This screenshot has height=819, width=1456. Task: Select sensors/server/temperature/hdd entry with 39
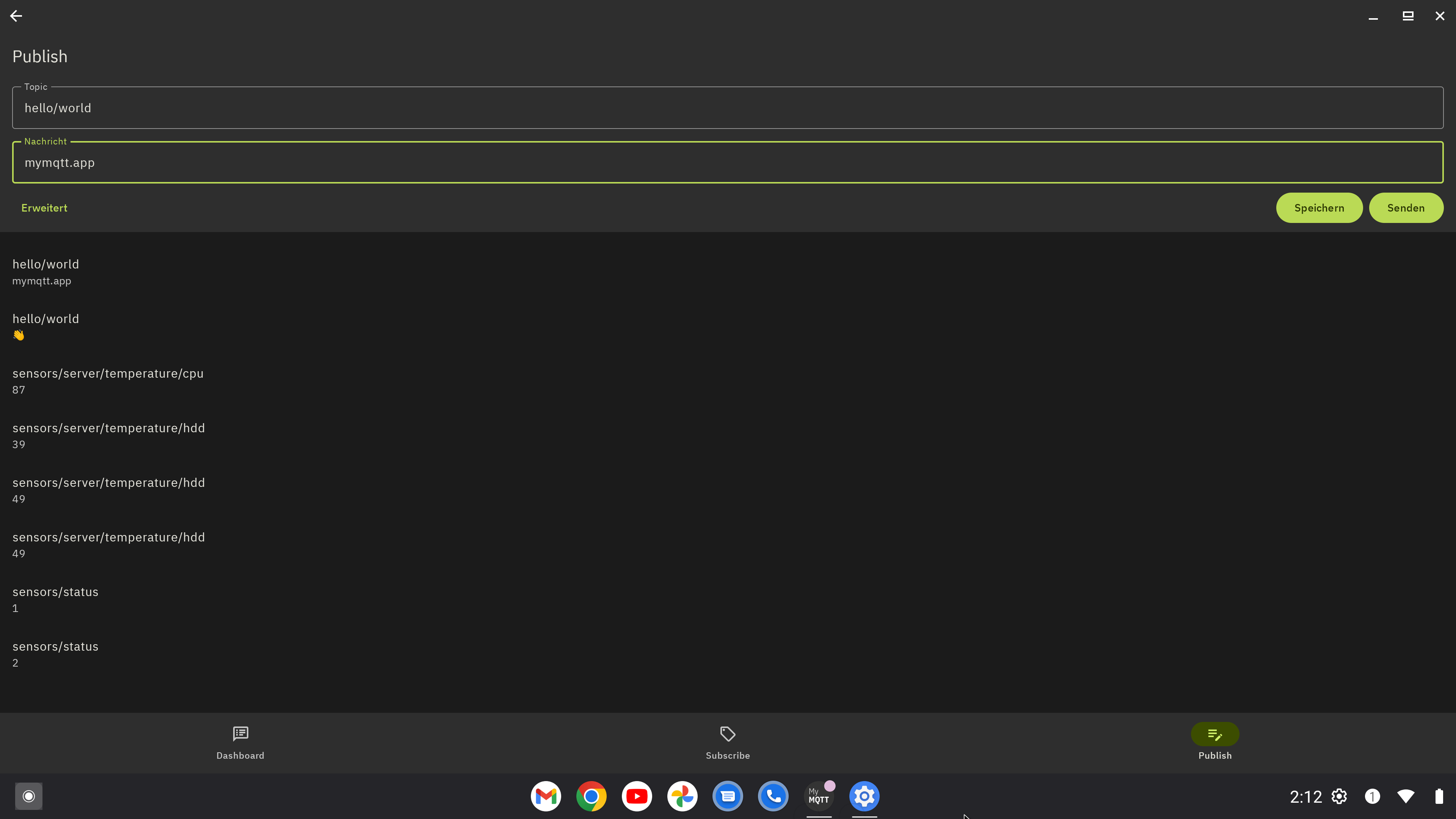728,436
